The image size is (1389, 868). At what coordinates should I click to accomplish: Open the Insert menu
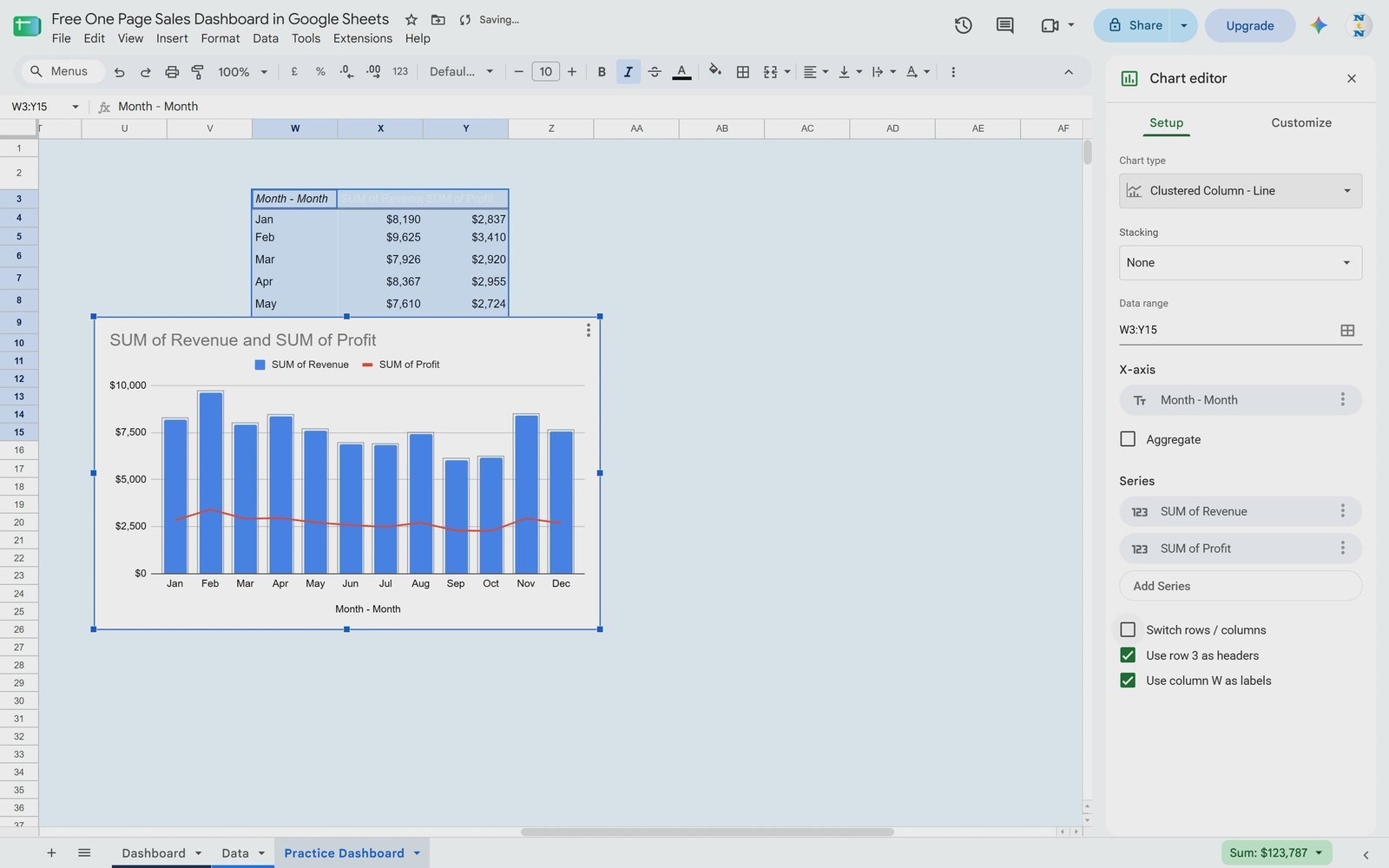pos(172,38)
